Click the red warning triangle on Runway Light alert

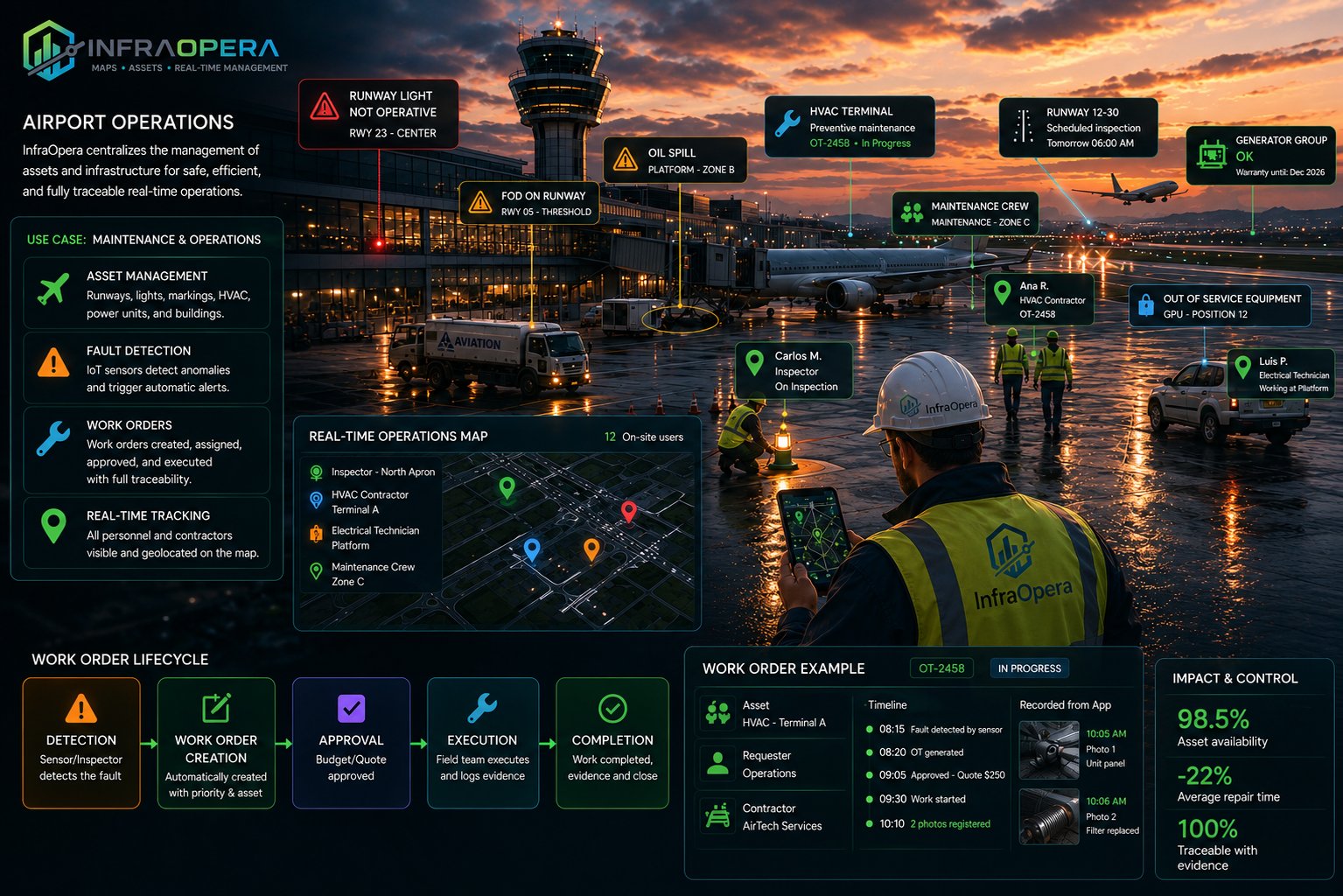(324, 108)
